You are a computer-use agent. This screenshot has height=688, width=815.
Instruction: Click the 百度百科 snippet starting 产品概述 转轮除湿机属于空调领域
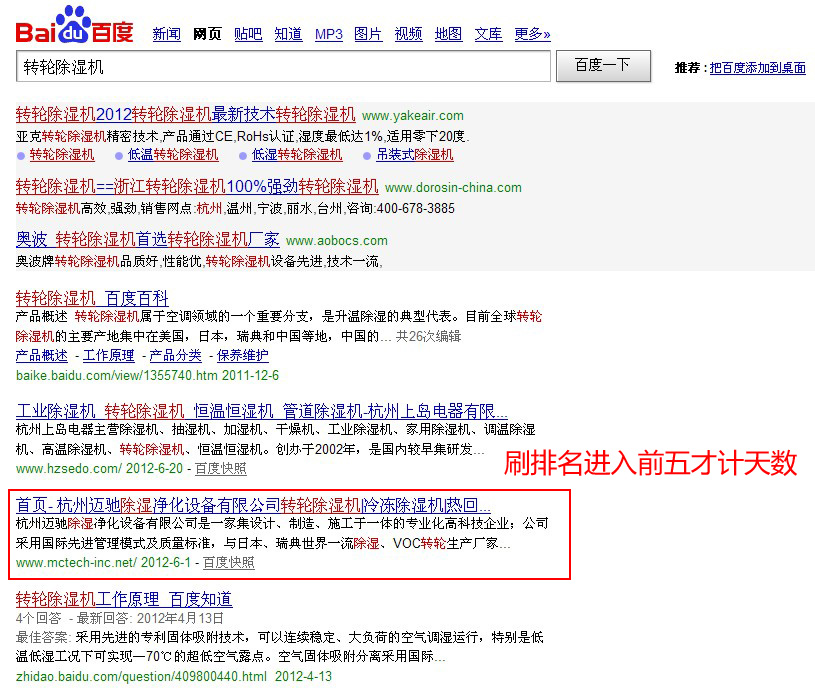point(279,326)
